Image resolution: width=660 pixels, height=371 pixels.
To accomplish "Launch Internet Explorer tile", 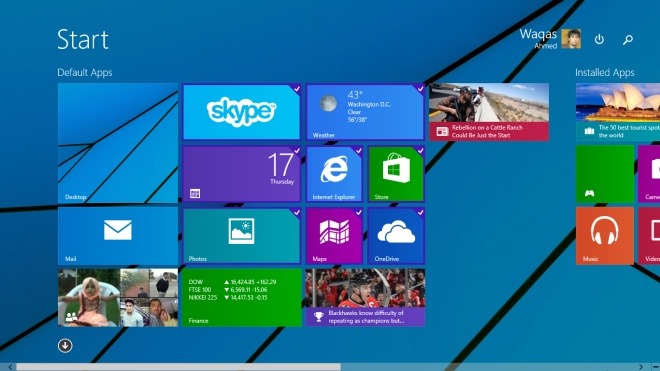I will coord(334,174).
